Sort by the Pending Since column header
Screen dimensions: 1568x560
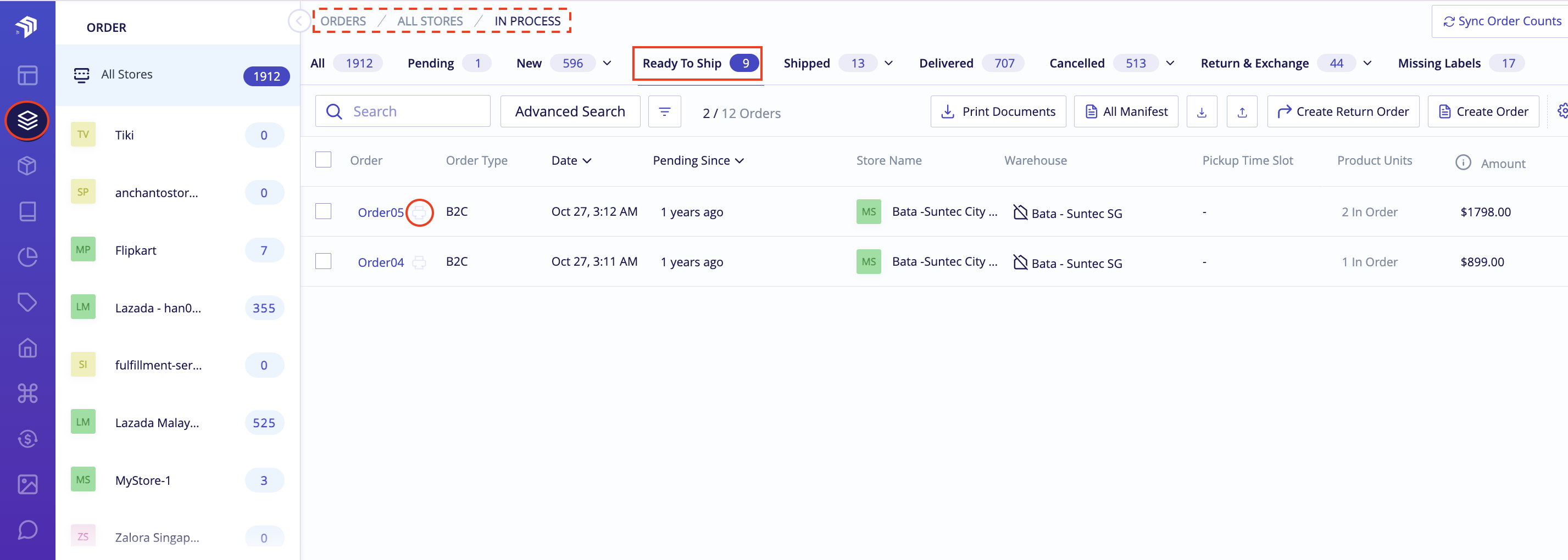[698, 160]
